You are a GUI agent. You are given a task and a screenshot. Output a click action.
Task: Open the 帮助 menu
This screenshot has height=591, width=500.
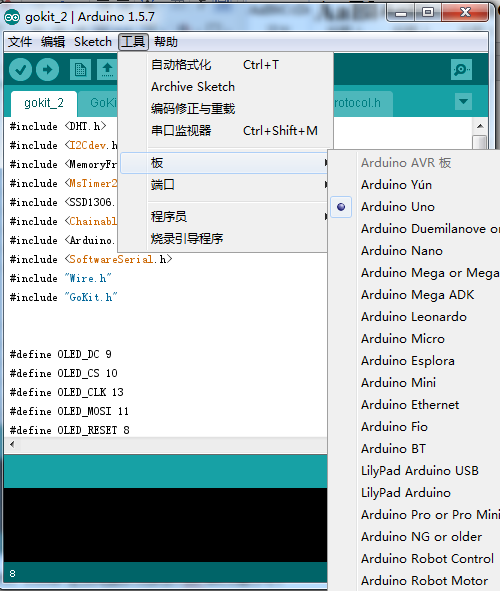point(166,42)
